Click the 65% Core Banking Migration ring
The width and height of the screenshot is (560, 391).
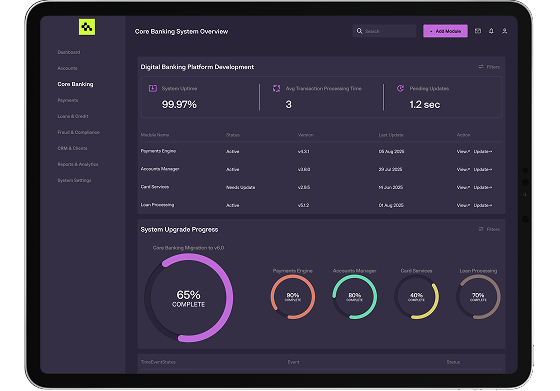[189, 298]
